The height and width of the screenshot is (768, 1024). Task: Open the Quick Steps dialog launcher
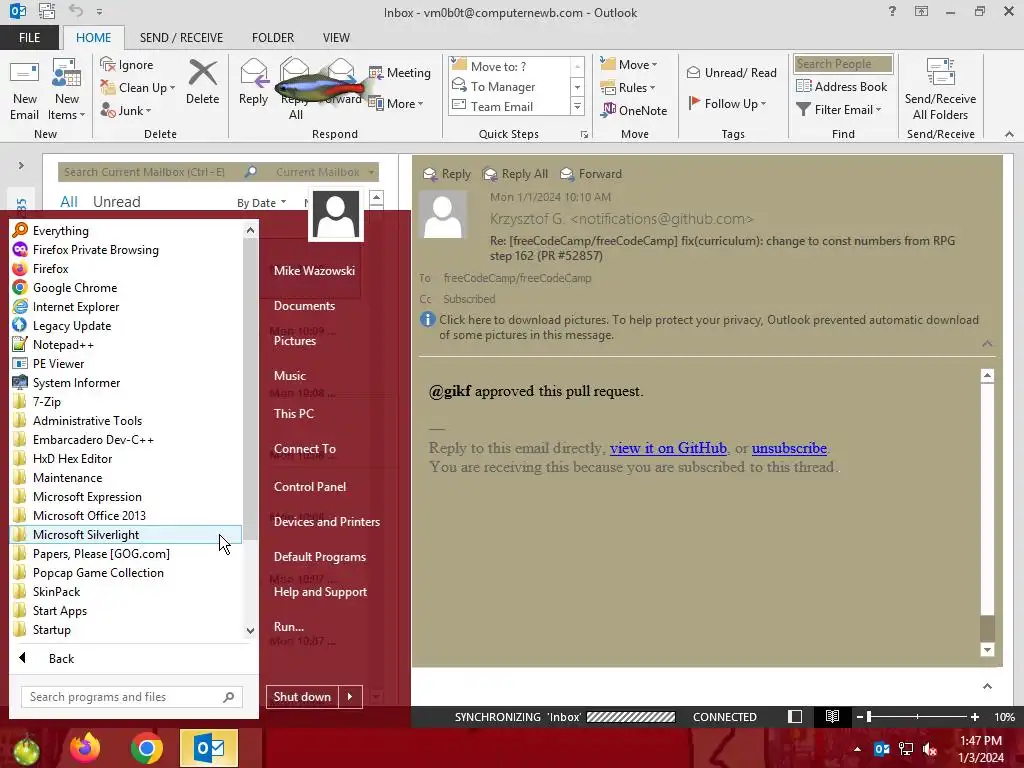coord(584,135)
